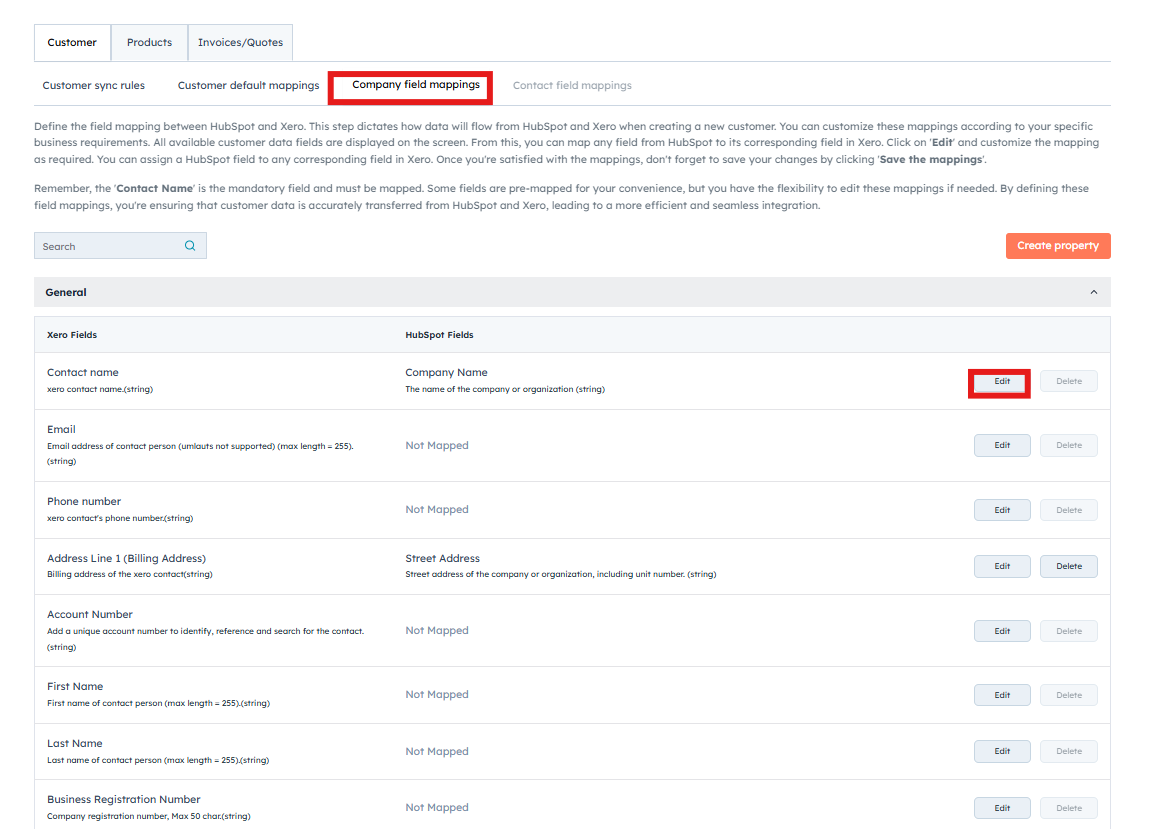Image resolution: width=1156 pixels, height=829 pixels.
Task: Edit Business Registration Number mapping
Action: pos(1002,808)
